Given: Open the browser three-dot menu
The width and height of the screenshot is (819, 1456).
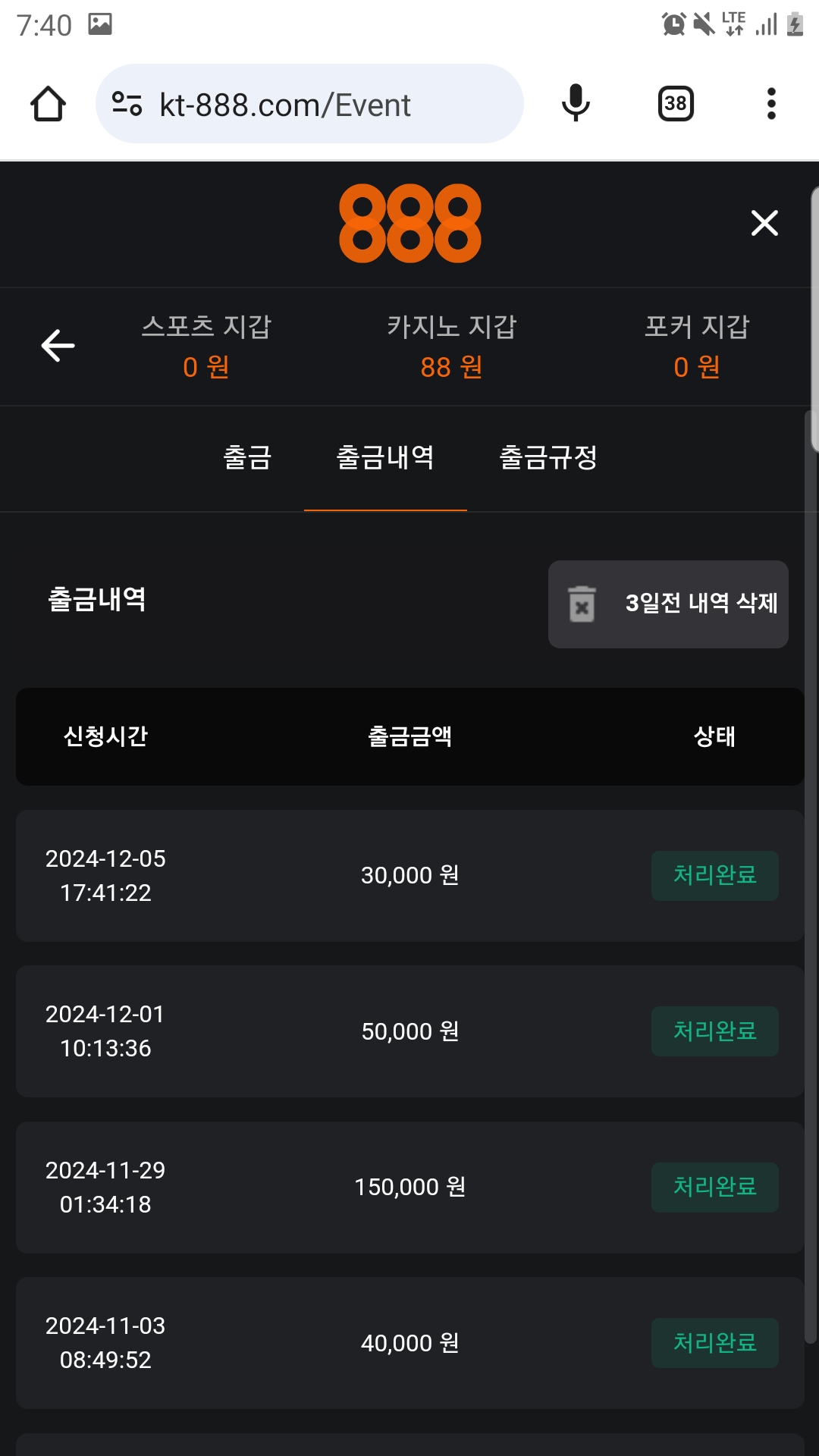Looking at the screenshot, I should click(x=771, y=104).
